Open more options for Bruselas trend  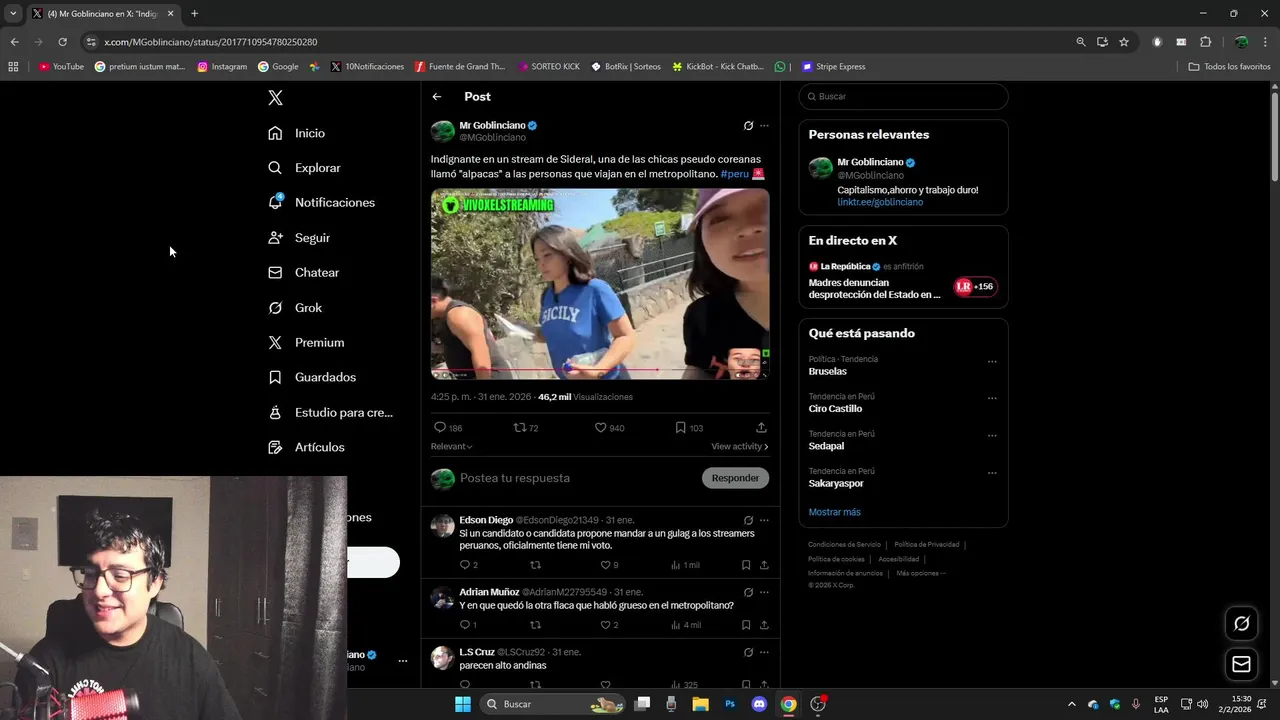point(992,361)
